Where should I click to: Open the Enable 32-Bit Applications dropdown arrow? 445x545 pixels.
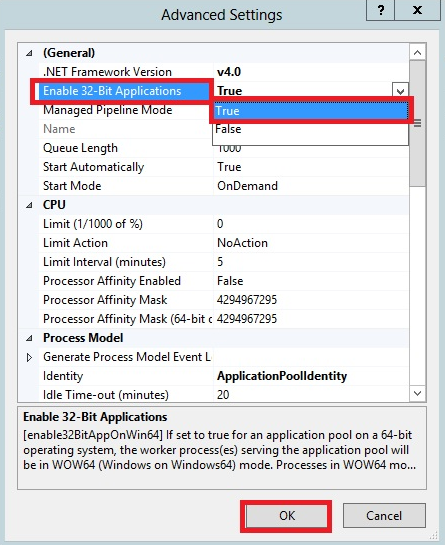(400, 91)
